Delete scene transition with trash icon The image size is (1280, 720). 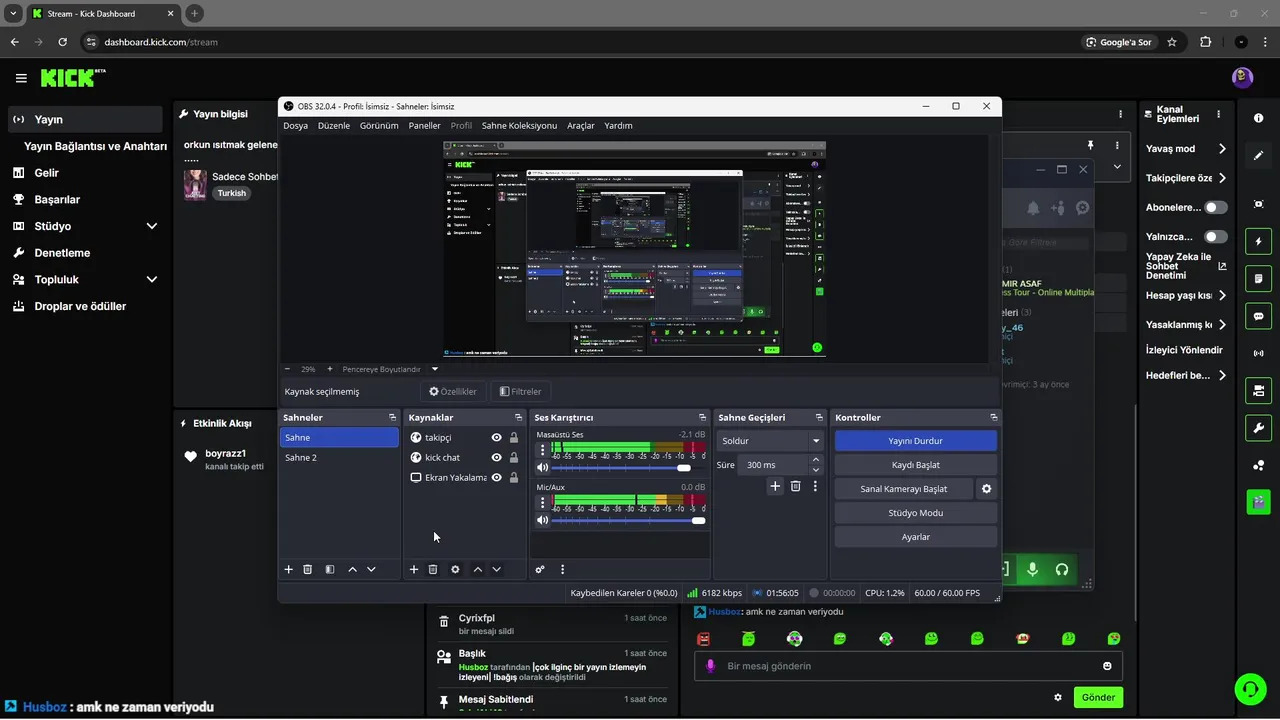[796, 486]
